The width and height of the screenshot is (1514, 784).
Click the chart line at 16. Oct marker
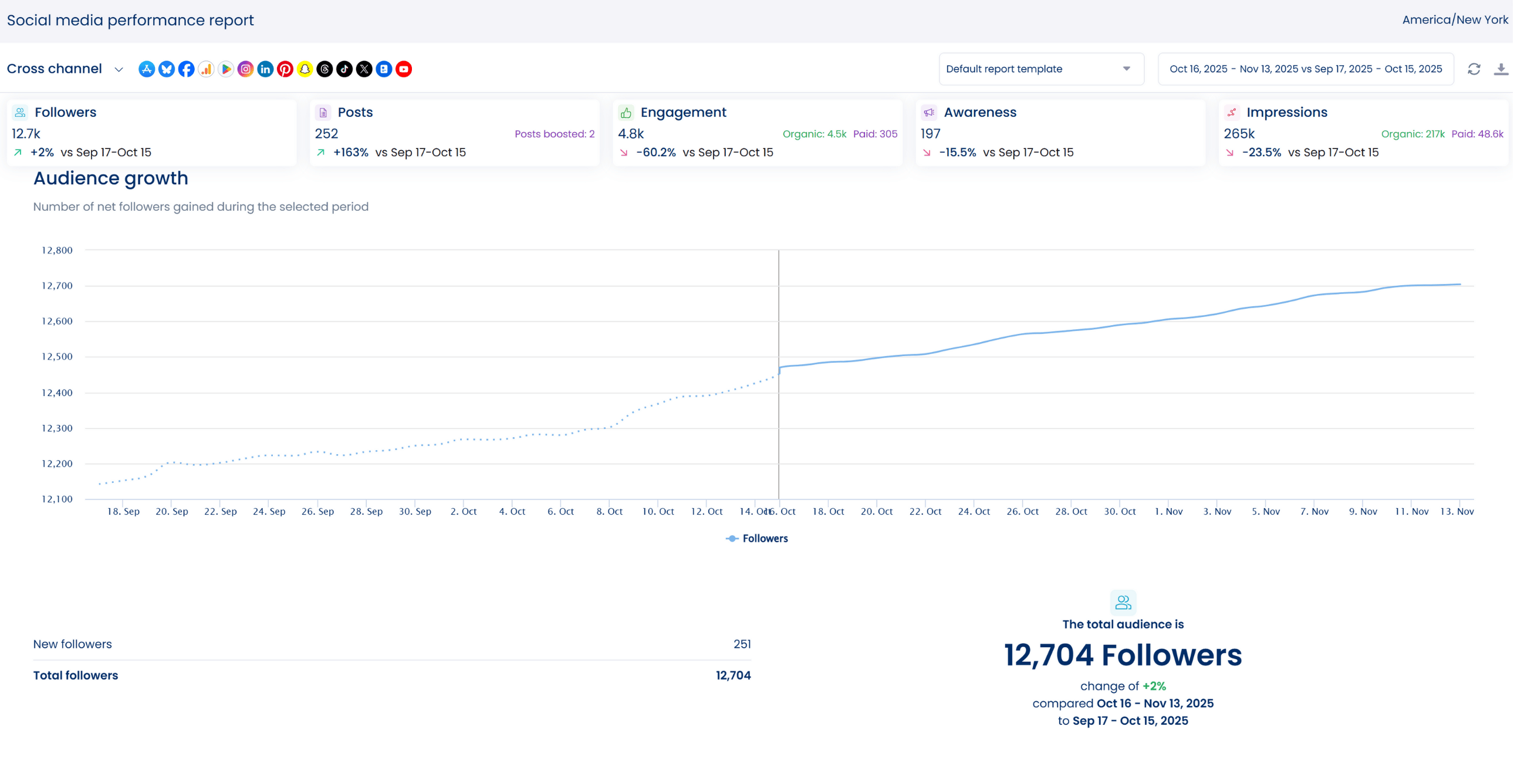[x=780, y=369]
